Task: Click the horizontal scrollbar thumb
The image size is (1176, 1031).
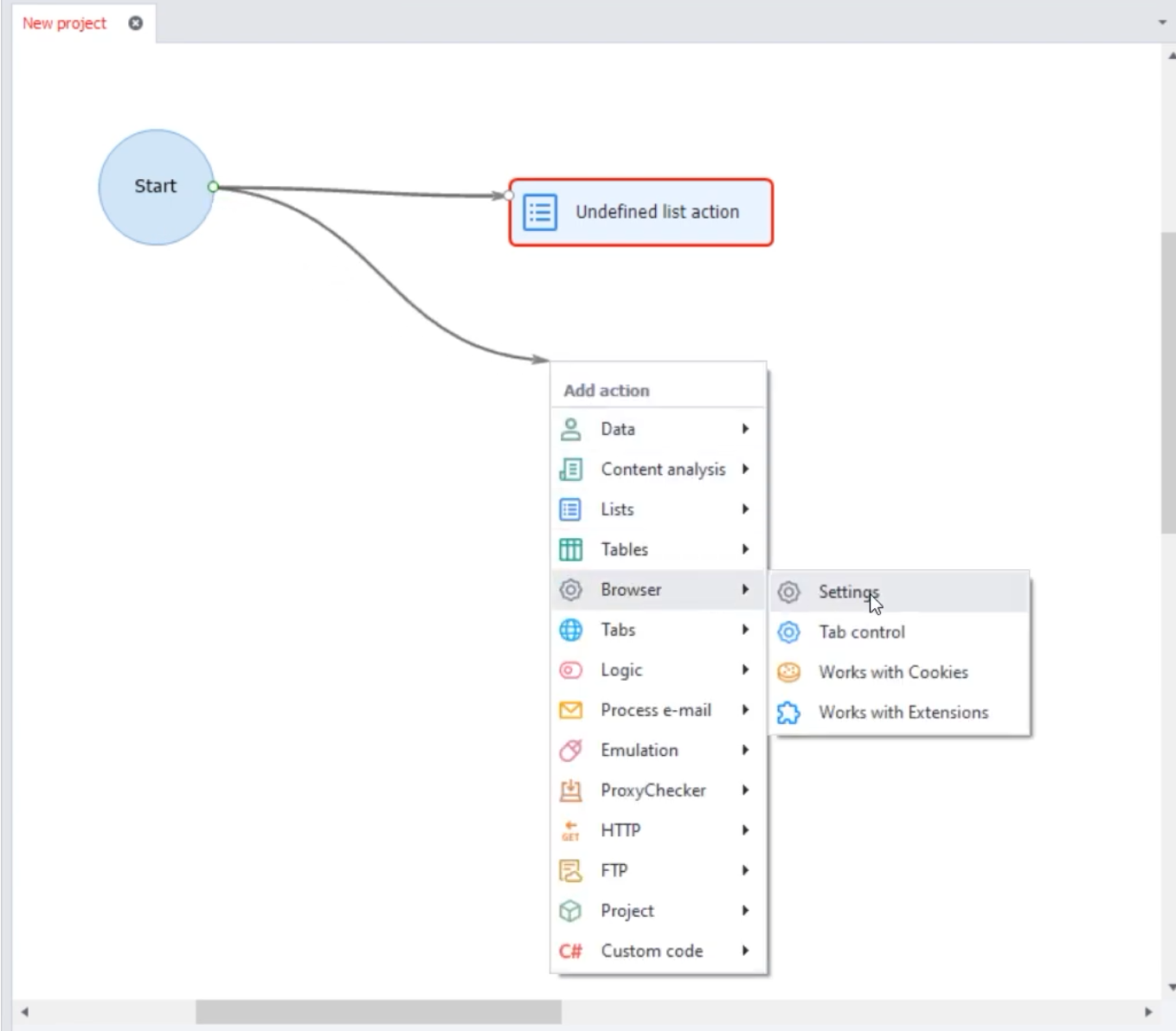Action: [378, 1011]
